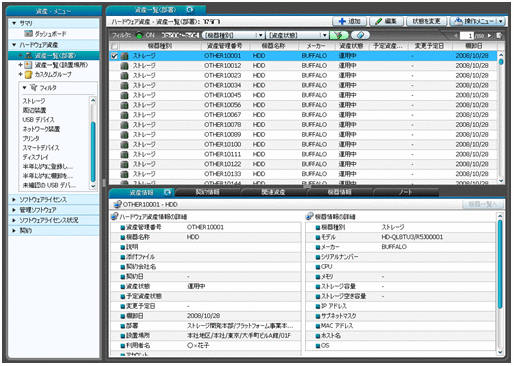Go to previous page arrow in pager

pos(456,36)
